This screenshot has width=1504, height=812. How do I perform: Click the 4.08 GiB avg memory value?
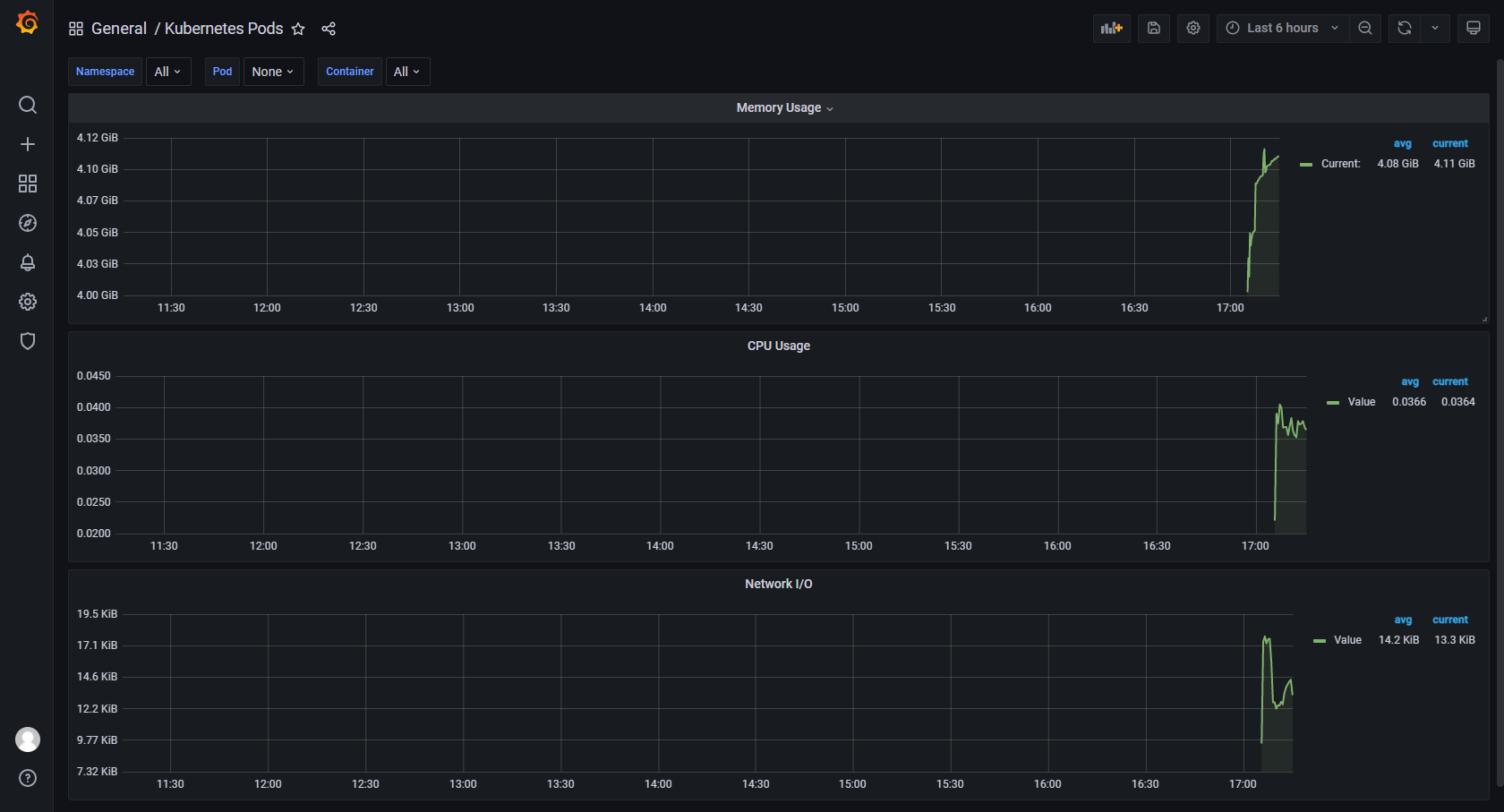pos(1397,164)
